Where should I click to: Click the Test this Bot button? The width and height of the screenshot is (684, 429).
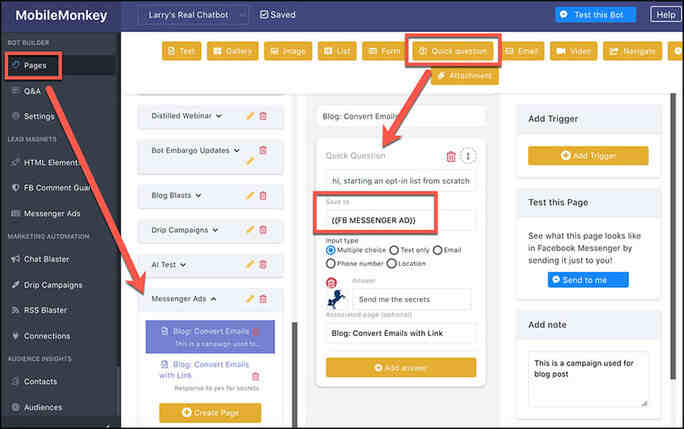pyautogui.click(x=595, y=15)
